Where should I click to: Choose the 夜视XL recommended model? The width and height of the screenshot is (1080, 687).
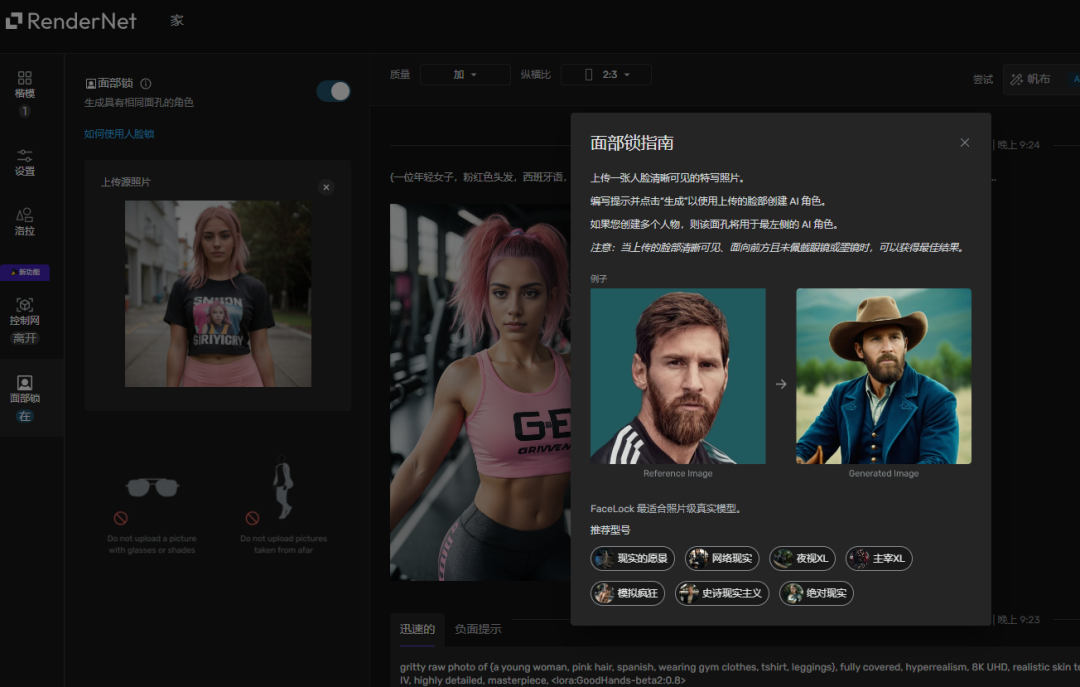(x=802, y=558)
